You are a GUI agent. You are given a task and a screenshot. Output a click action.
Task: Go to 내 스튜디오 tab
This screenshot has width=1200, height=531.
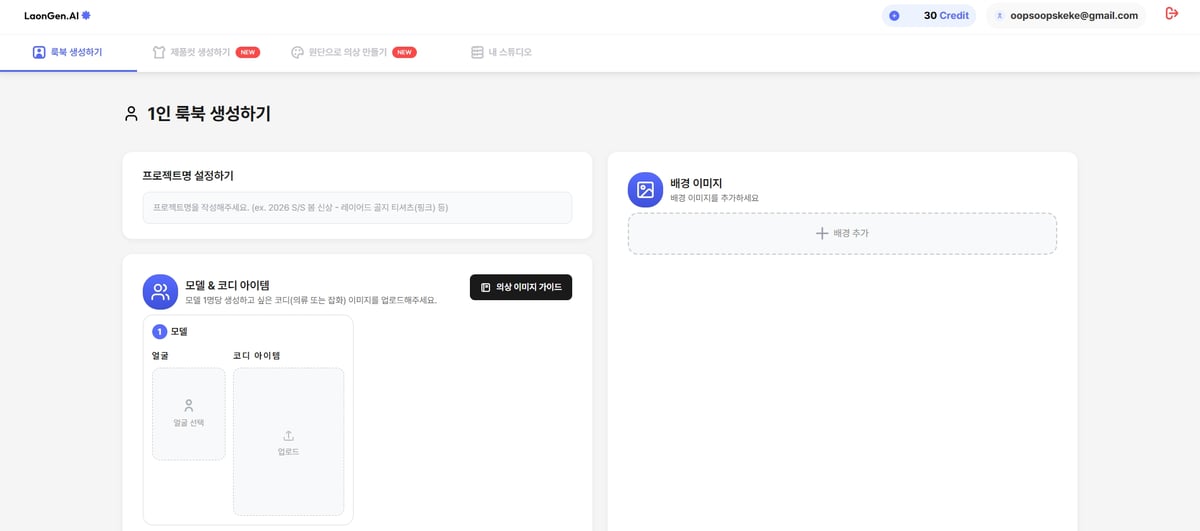point(501,52)
